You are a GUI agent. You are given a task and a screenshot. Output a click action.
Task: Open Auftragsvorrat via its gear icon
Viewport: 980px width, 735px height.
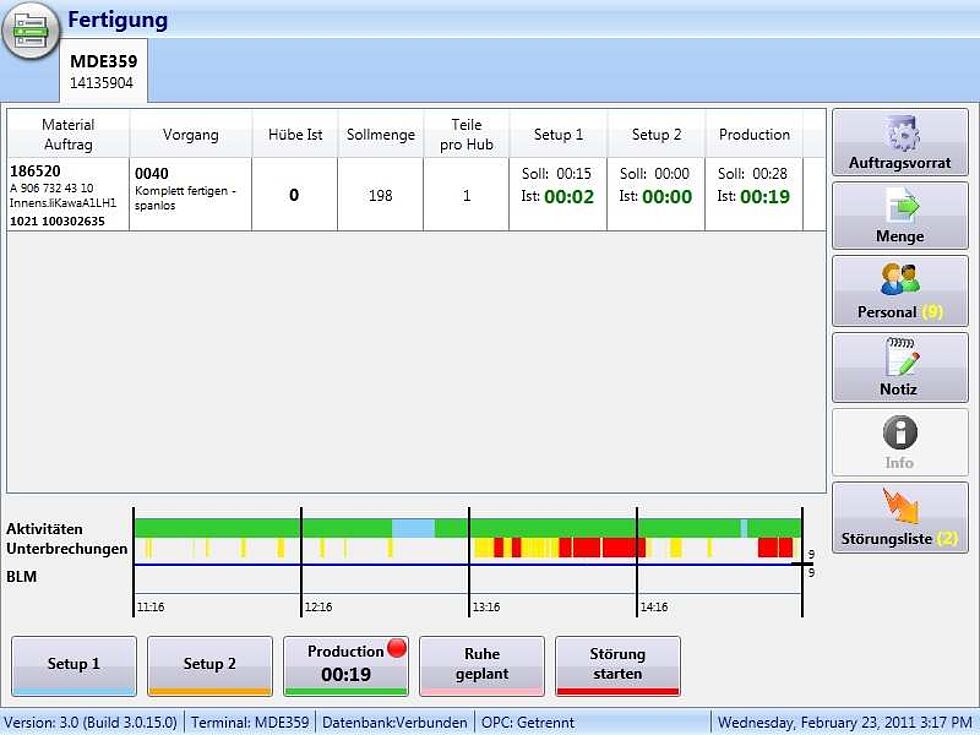click(899, 133)
